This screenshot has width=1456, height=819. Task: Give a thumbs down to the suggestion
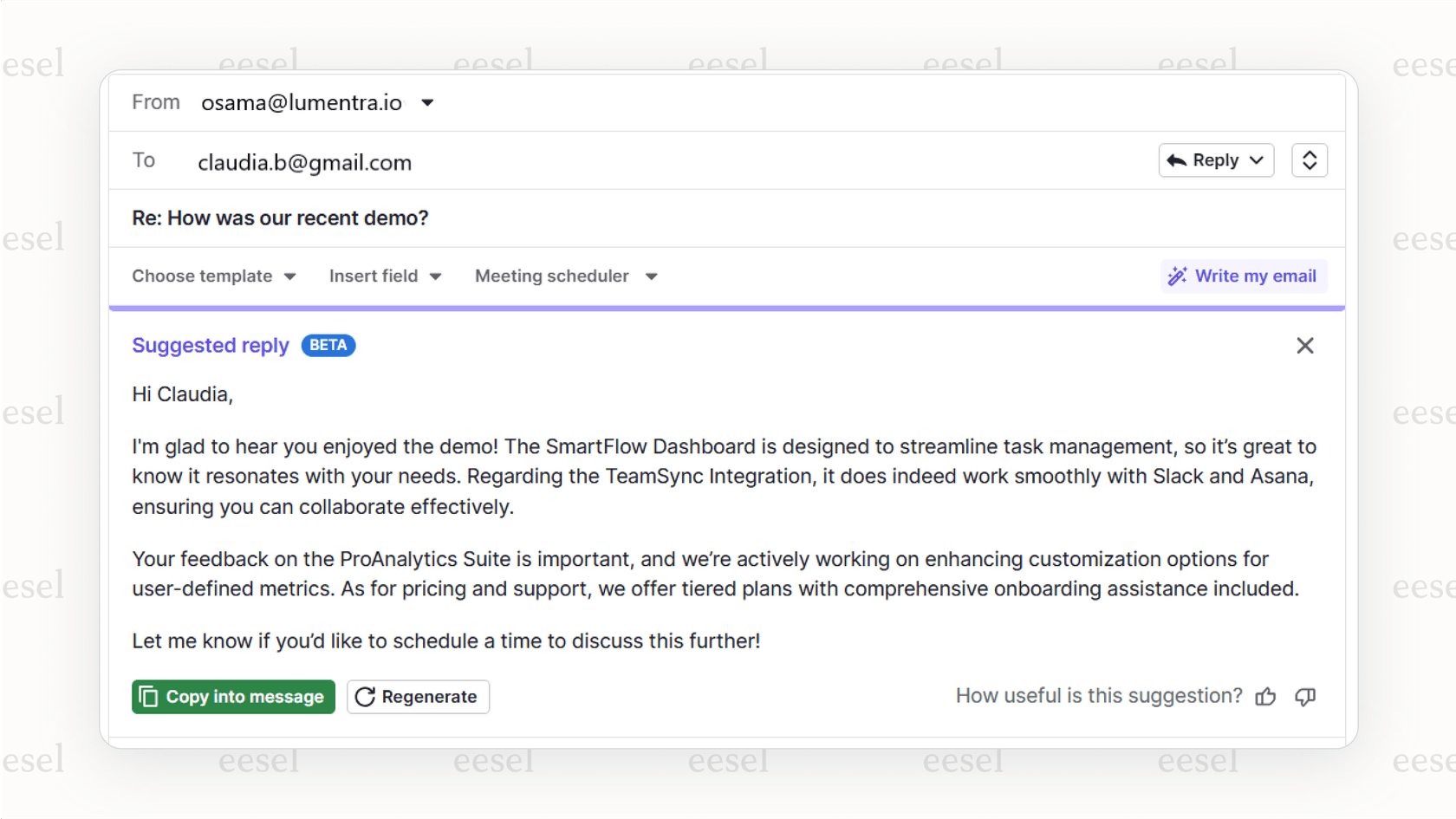click(x=1305, y=696)
